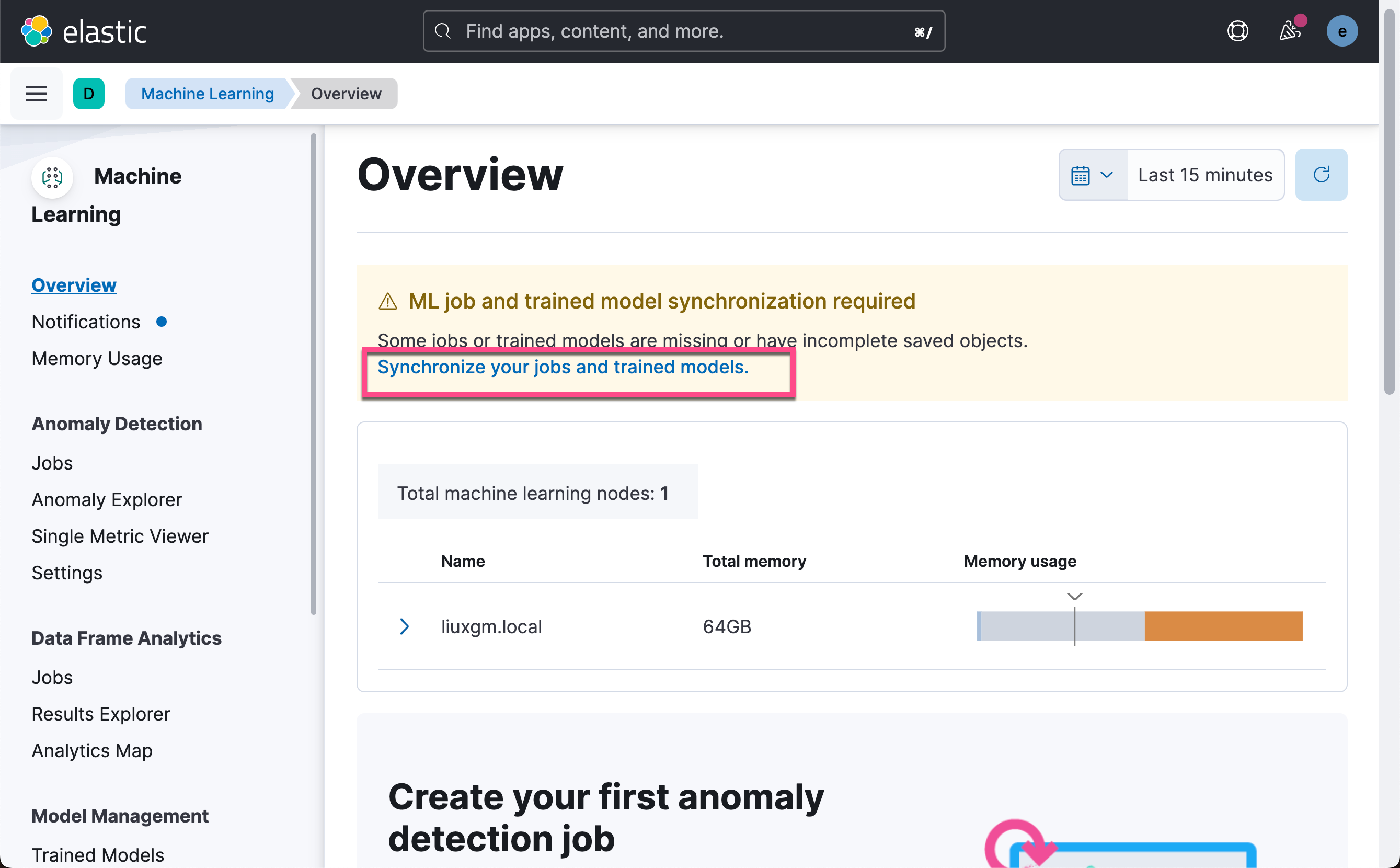Open the hamburger navigation menu
Image resolution: width=1400 pixels, height=868 pixels.
coord(36,94)
